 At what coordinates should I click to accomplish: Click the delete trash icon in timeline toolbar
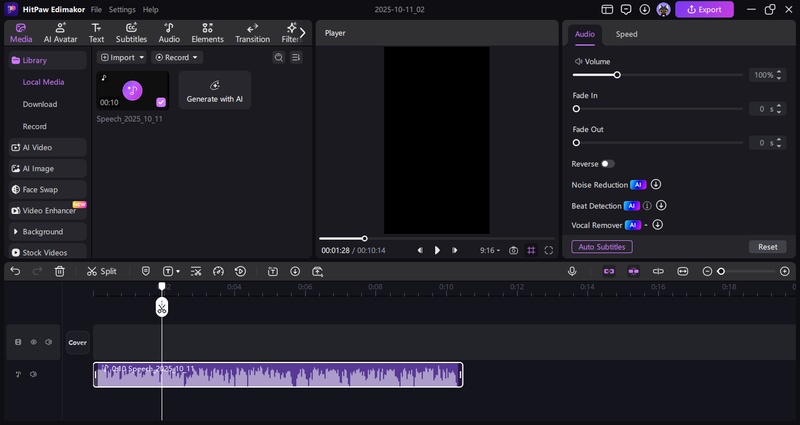60,271
